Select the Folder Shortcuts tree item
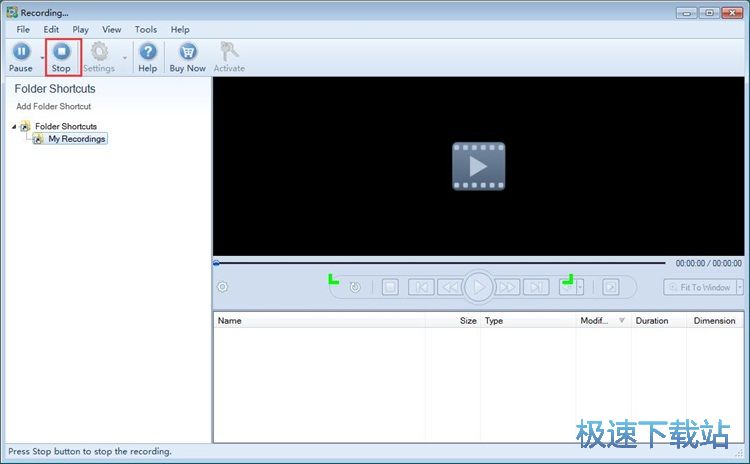 [66, 126]
